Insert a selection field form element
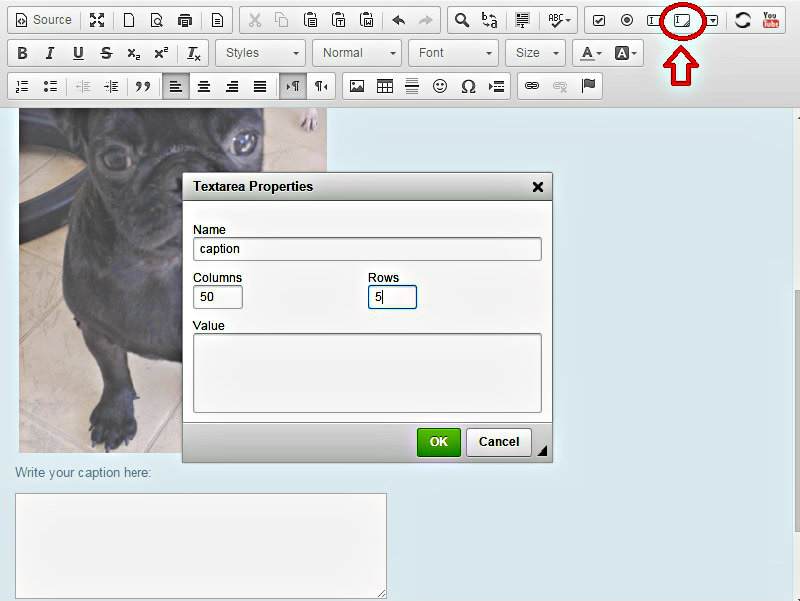The width and height of the screenshot is (800, 601). (712, 20)
